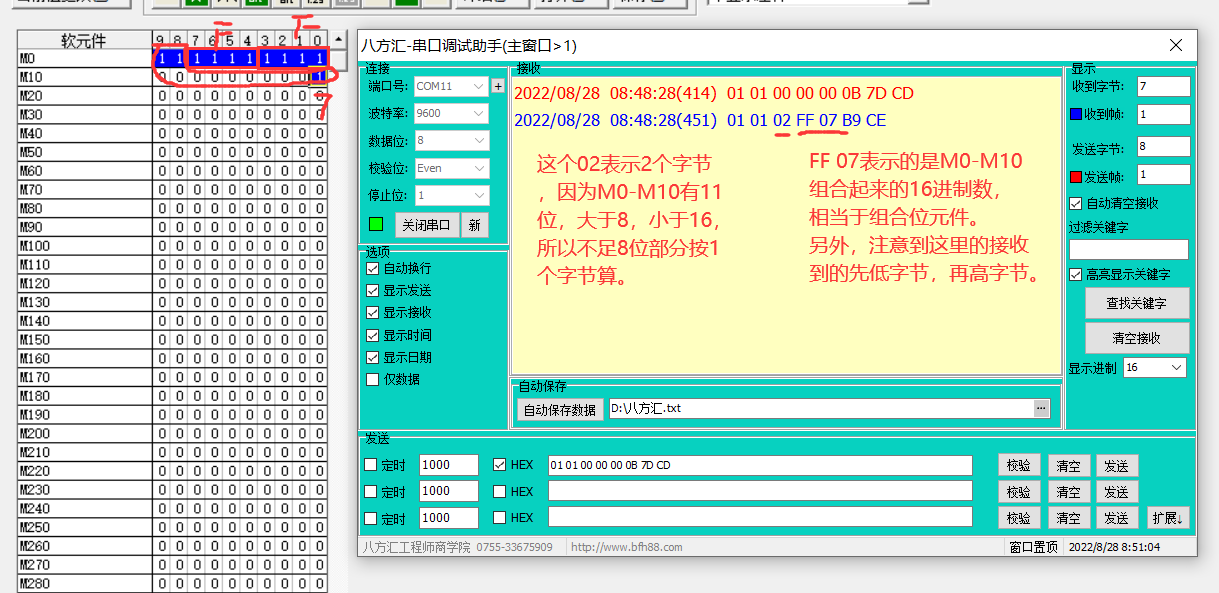The width and height of the screenshot is (1219, 593).
Task: Uncheck HEX for the first send row
Action: coord(500,465)
